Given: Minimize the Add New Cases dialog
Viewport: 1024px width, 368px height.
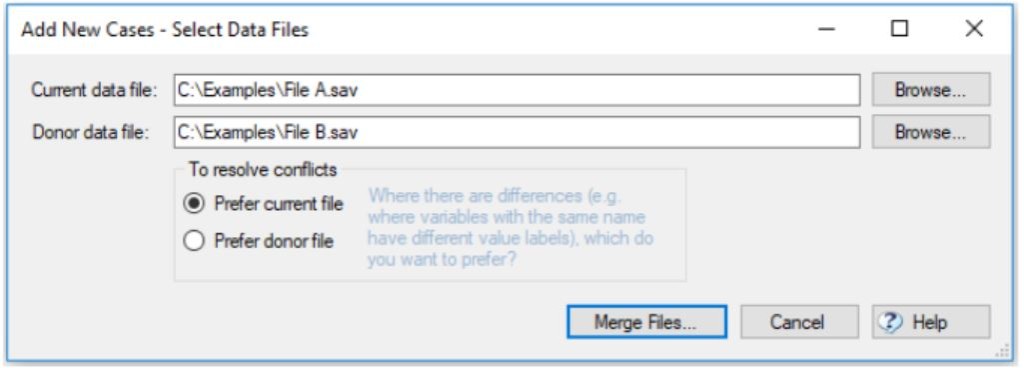Looking at the screenshot, I should coord(827,29).
